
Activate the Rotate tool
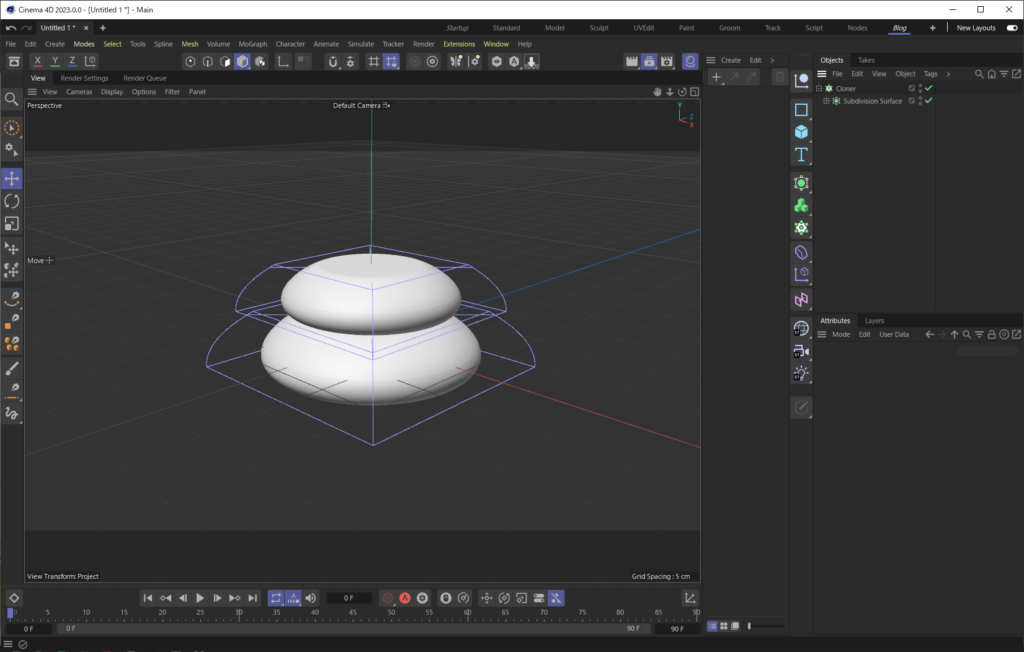(11, 201)
